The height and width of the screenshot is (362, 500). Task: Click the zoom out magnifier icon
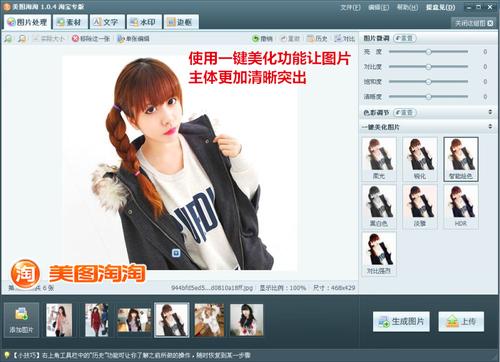pos(22,39)
